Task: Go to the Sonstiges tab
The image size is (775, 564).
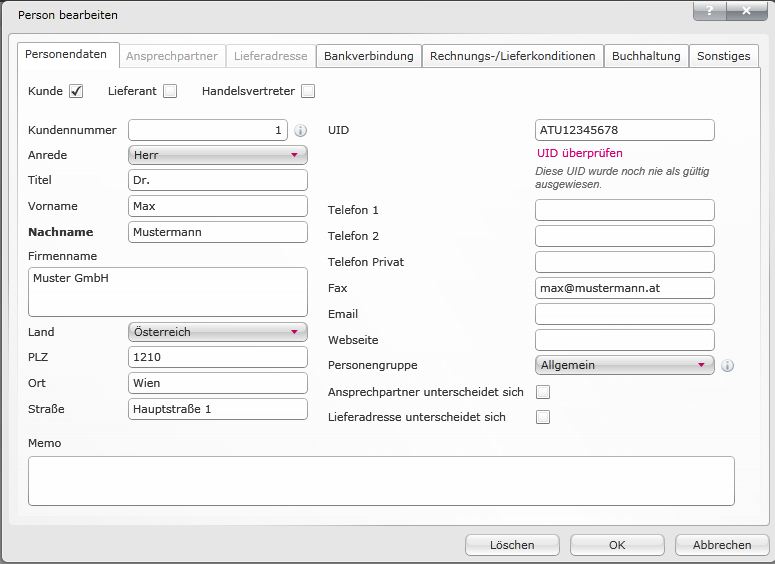Action: [723, 56]
